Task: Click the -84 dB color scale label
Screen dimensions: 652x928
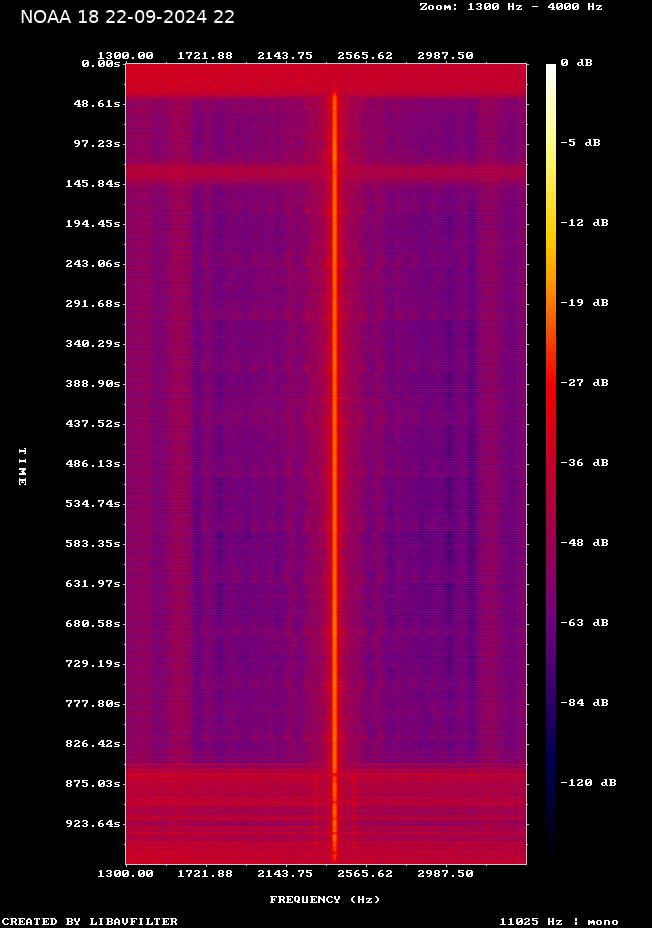Action: coord(584,703)
